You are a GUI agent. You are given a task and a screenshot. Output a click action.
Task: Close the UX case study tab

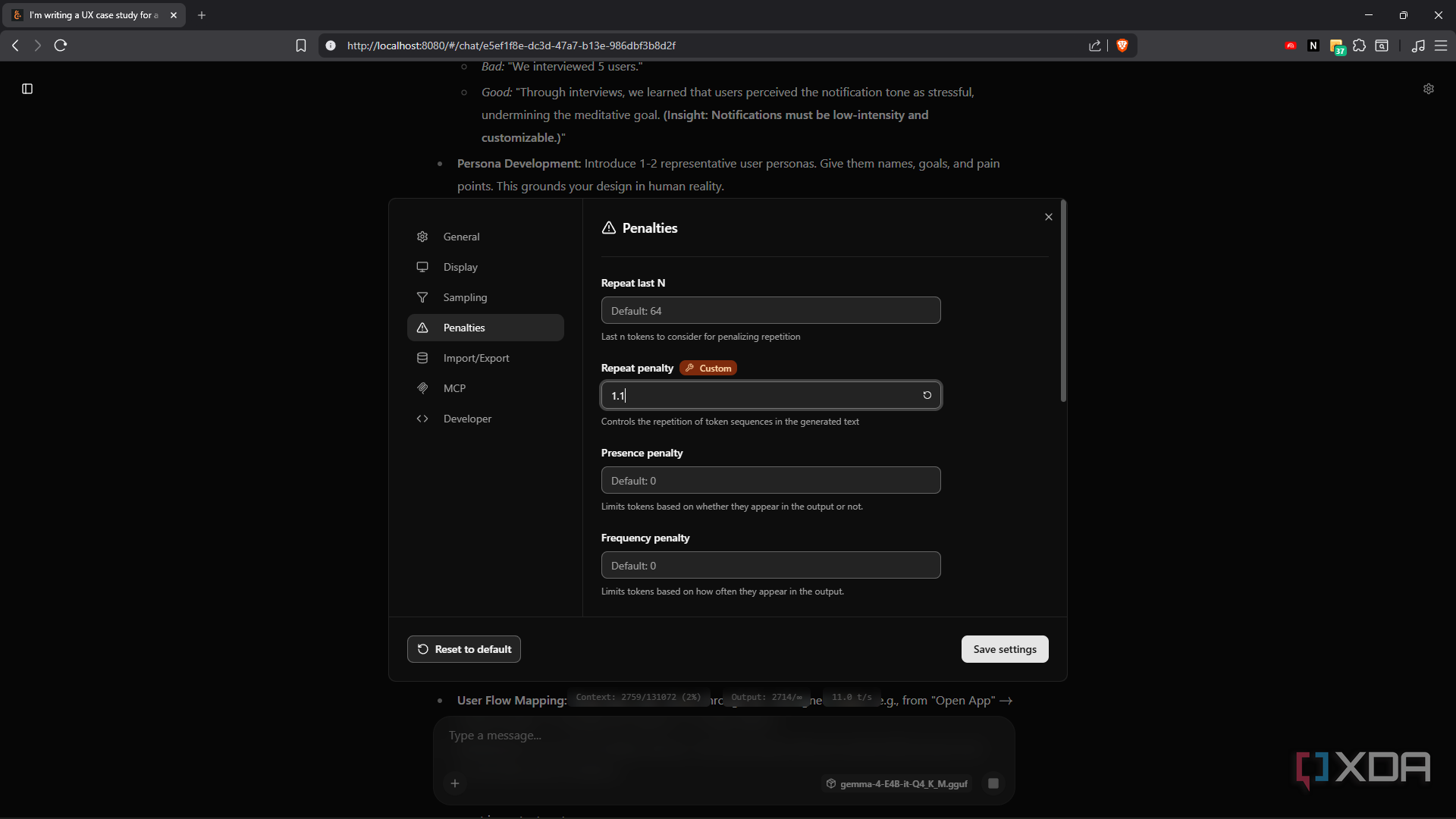pos(173,15)
